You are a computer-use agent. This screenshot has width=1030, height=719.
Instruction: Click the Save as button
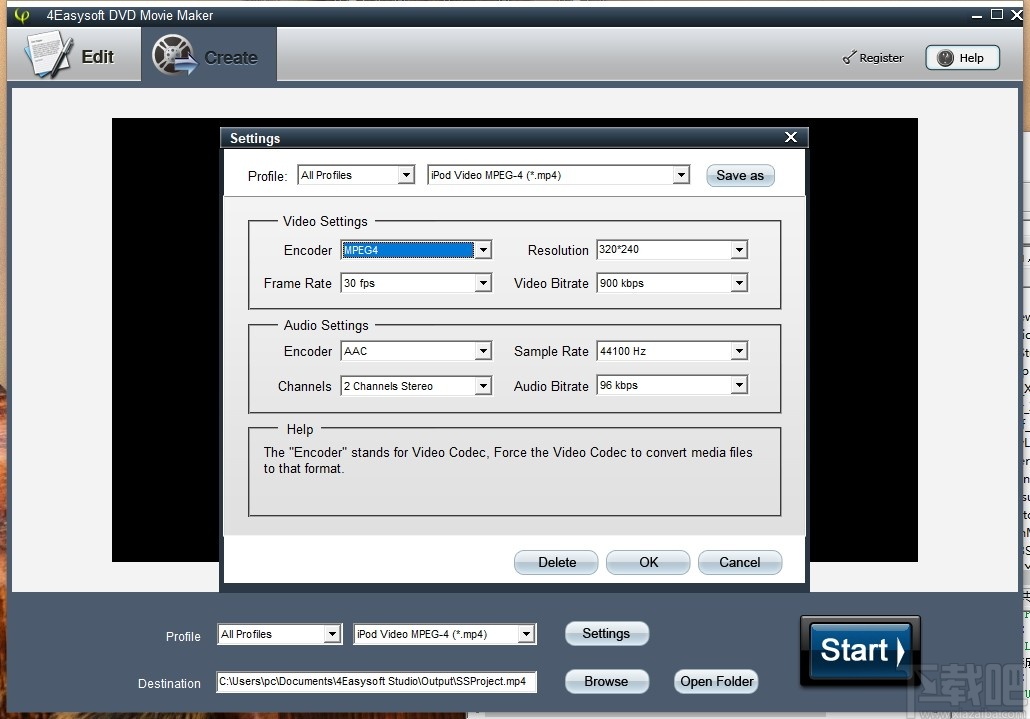point(740,175)
